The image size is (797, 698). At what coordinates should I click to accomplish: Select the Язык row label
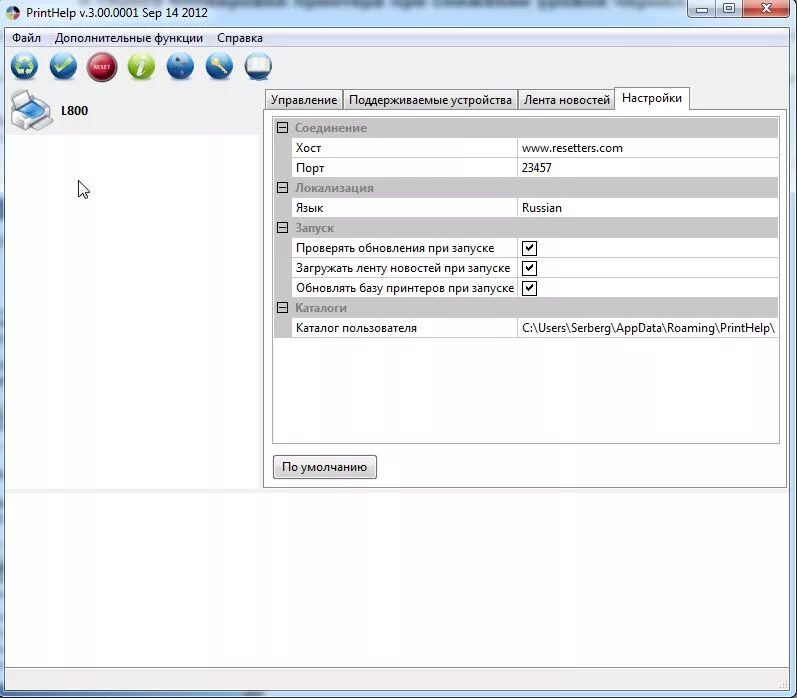310,208
